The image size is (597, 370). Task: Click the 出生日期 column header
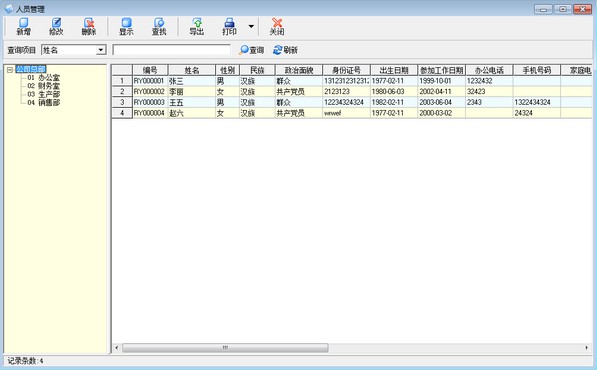coord(394,70)
